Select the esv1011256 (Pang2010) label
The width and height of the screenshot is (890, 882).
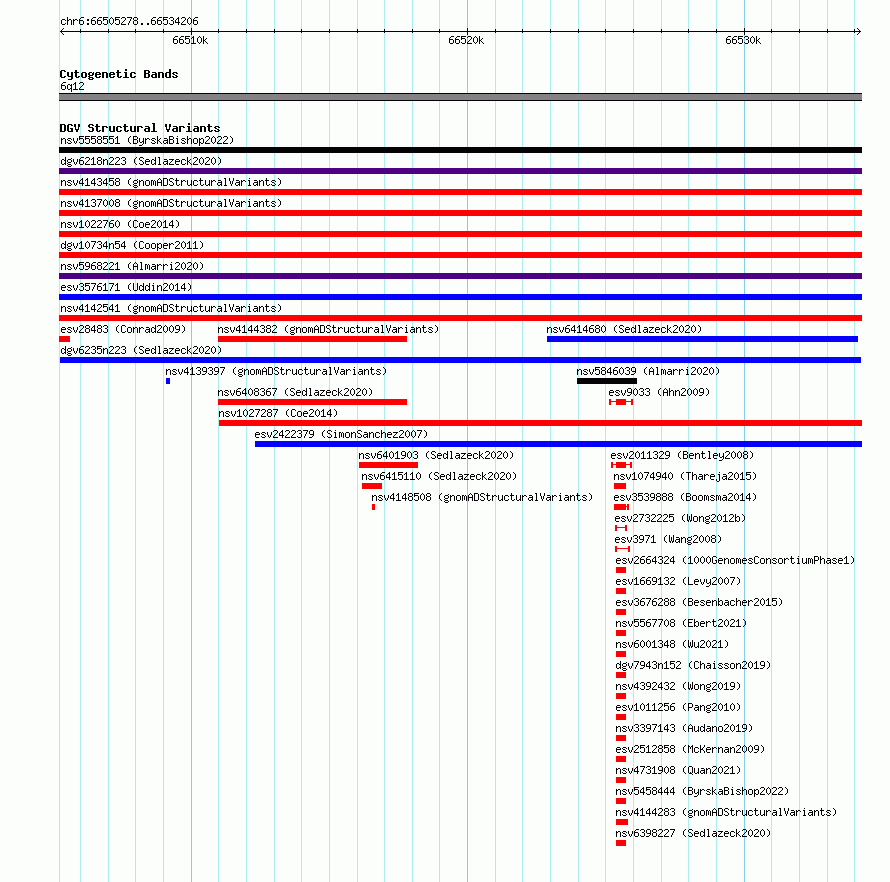[x=678, y=707]
